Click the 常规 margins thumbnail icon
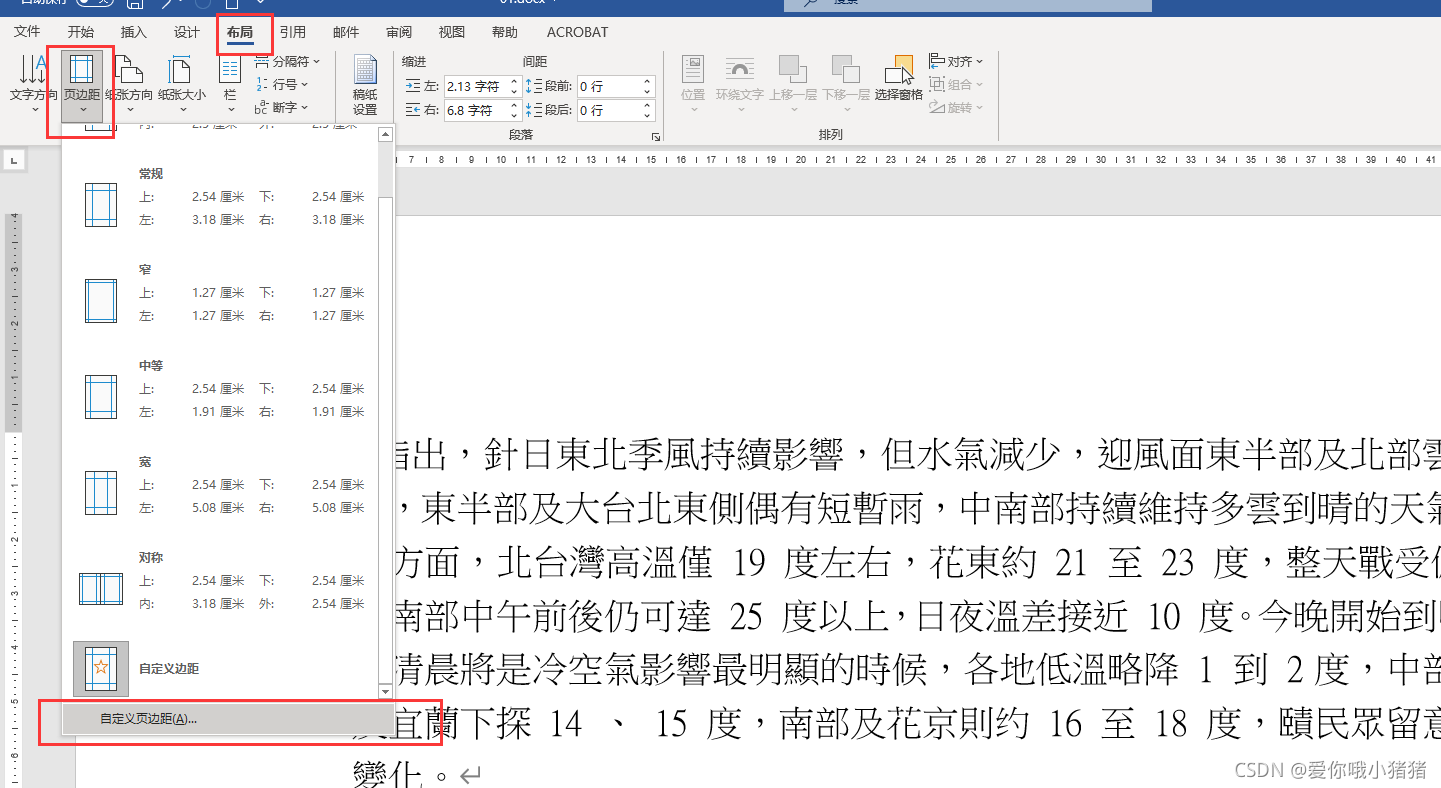Image resolution: width=1441 pixels, height=788 pixels. (x=101, y=204)
